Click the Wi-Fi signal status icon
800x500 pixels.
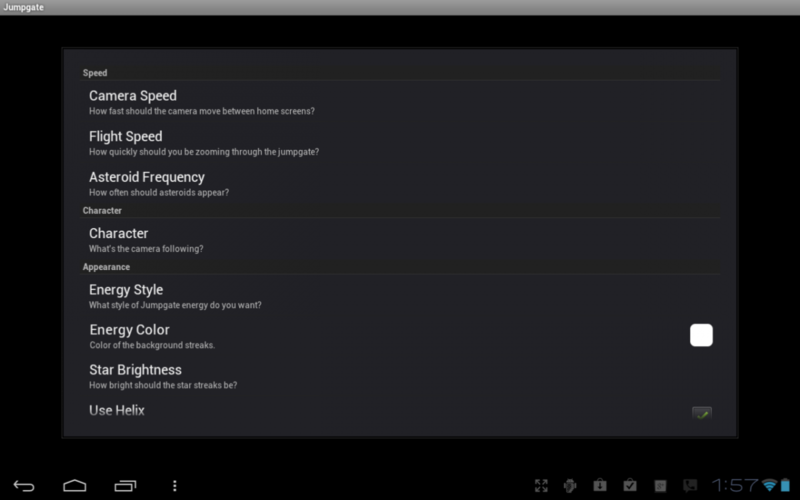[769, 485]
